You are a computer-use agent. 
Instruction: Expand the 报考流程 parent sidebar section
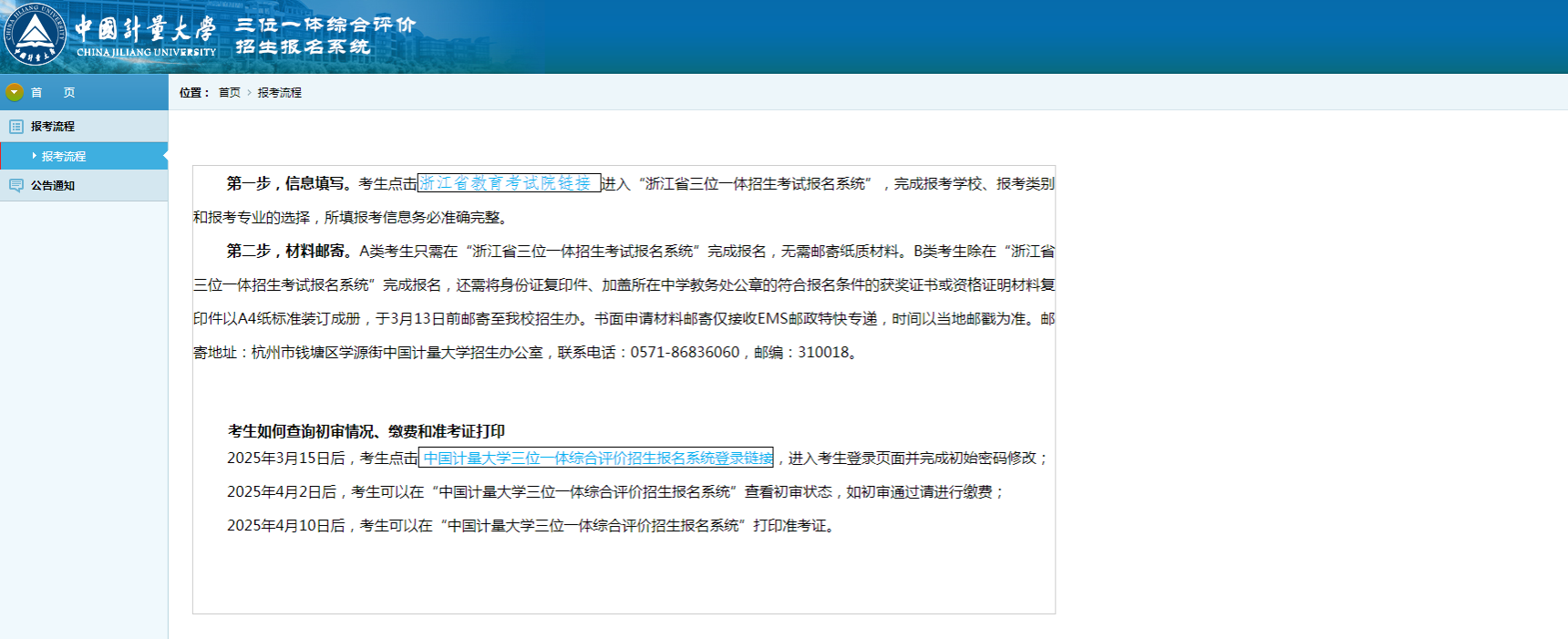[53, 127]
